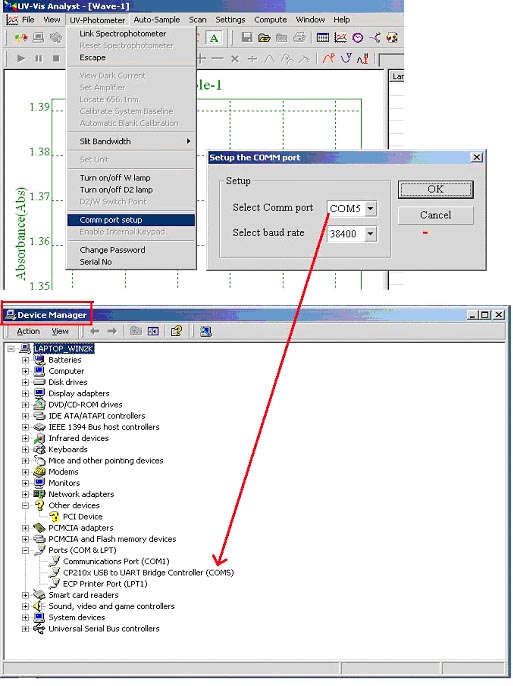Click the data table grid toolbar icon
This screenshot has height=686, width=513.
click(x=323, y=38)
